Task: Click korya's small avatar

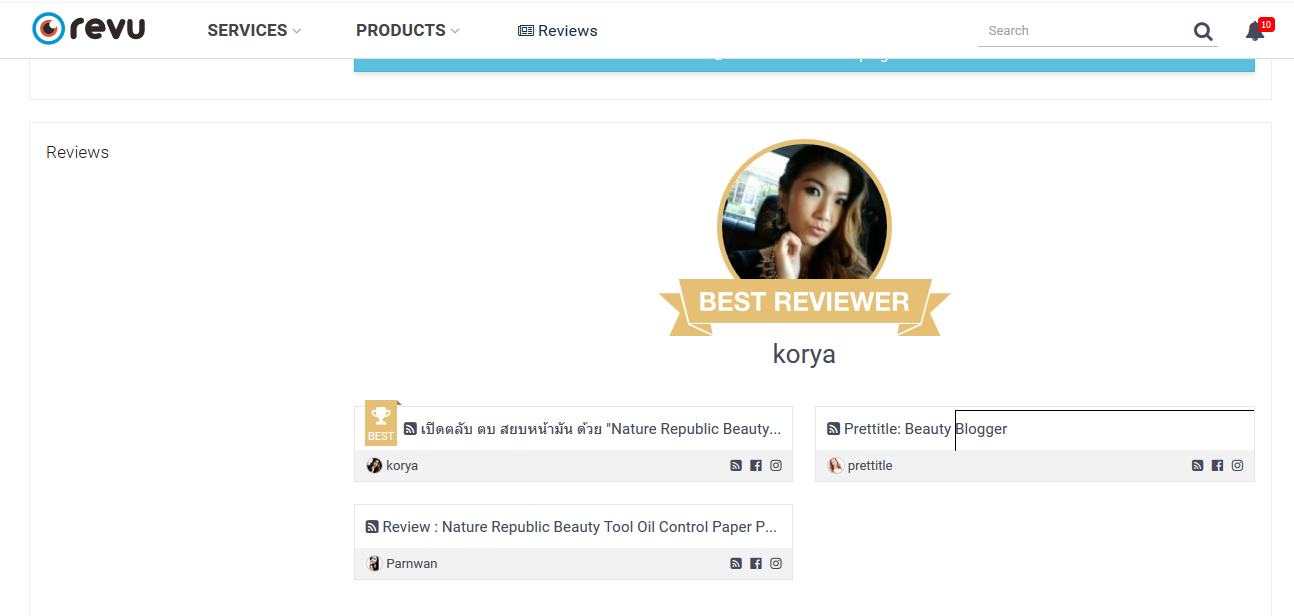Action: tap(374, 466)
